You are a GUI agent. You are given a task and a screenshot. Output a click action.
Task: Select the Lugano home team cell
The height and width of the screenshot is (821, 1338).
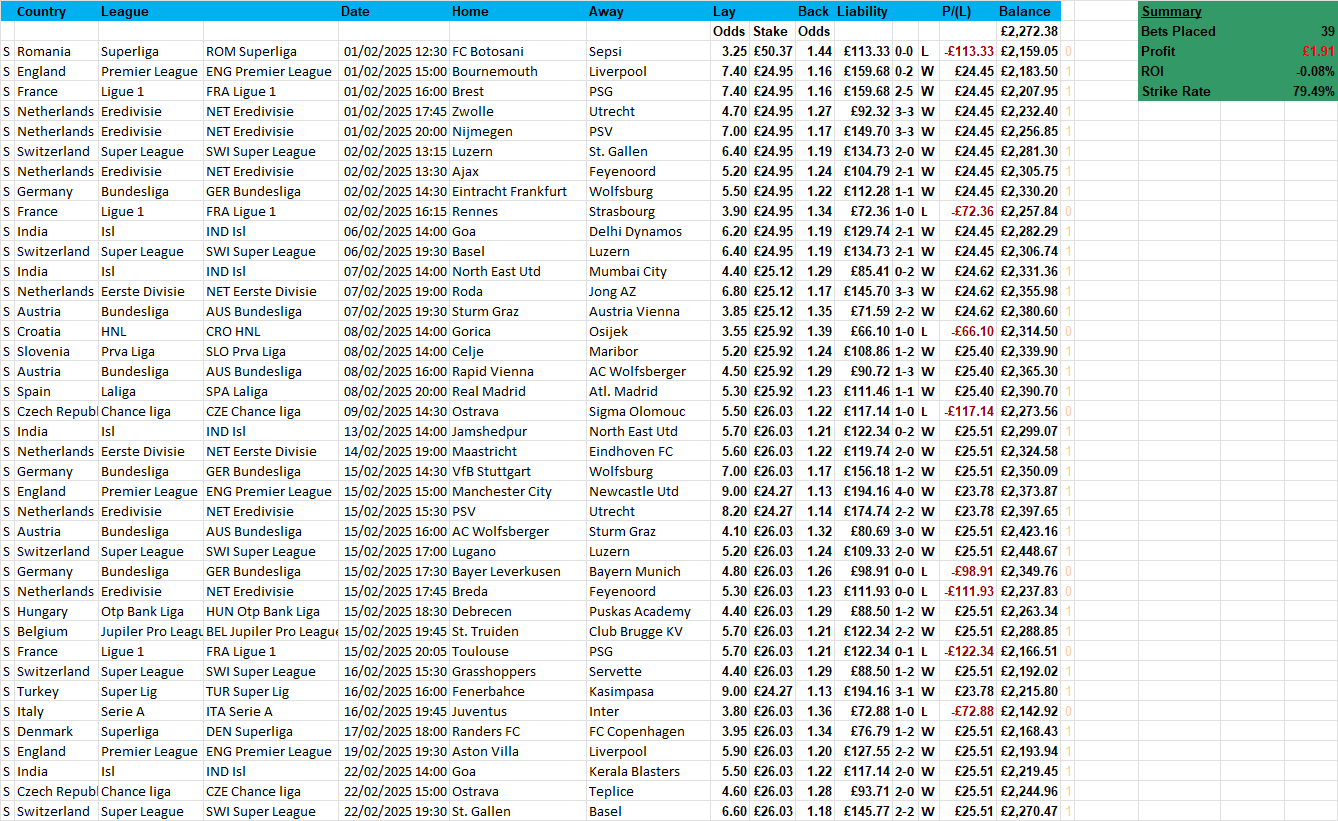tap(517, 551)
